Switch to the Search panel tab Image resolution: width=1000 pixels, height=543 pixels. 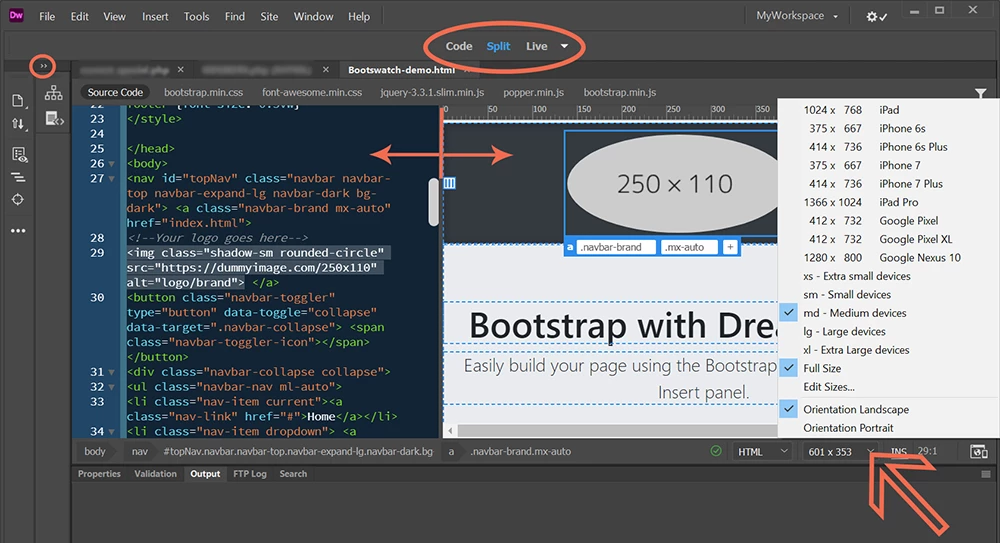pos(293,474)
